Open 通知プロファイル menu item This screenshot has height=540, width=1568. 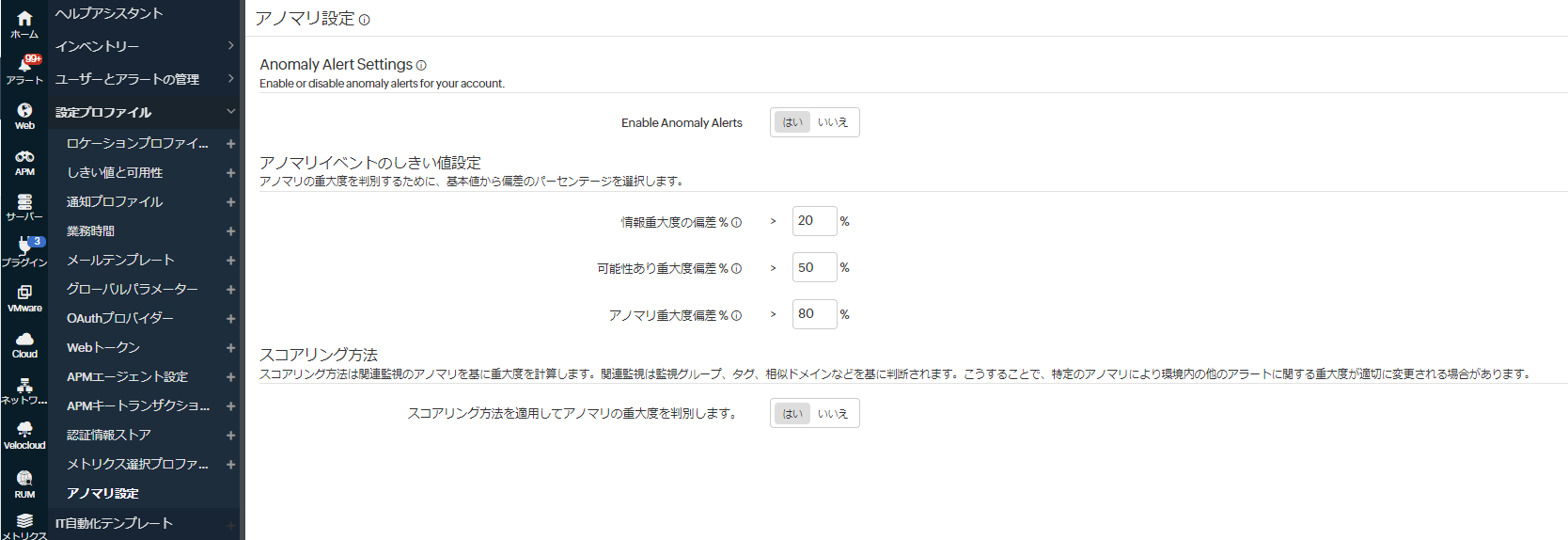115,202
